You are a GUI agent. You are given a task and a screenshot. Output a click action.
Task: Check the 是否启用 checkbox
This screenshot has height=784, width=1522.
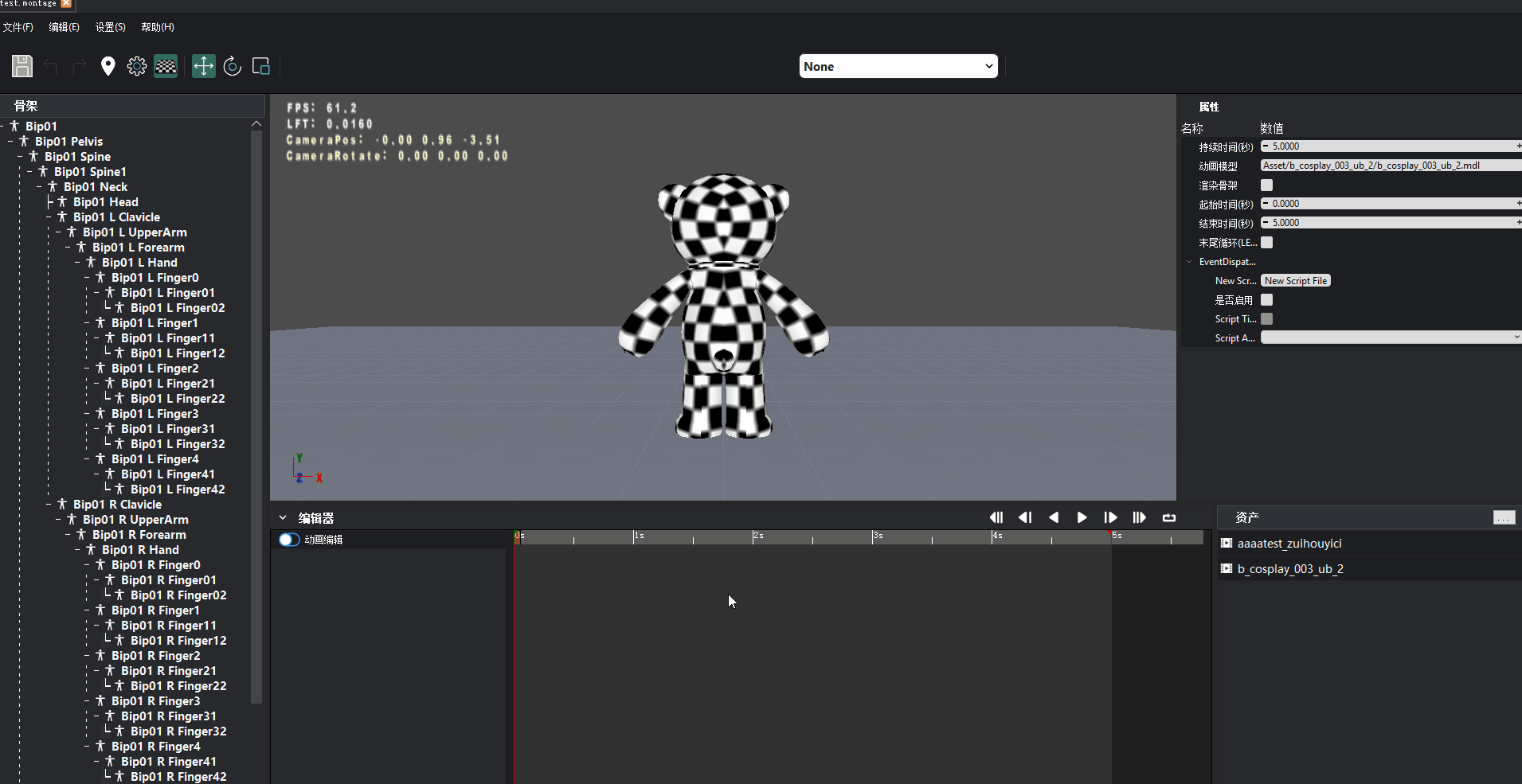point(1266,300)
